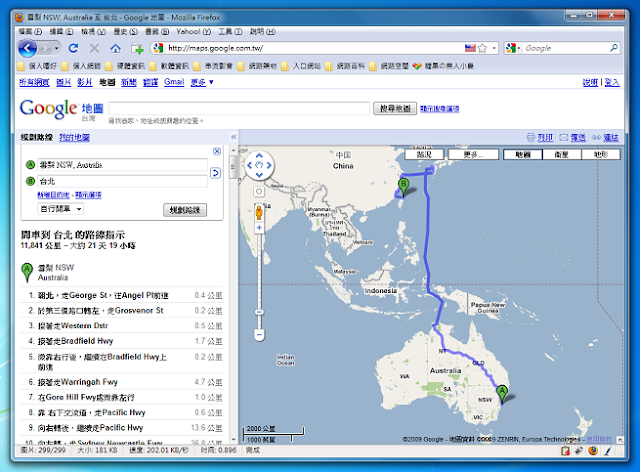Select step 7 Gore Hill Fwy
This screenshot has width=640, height=472.
pos(122,397)
